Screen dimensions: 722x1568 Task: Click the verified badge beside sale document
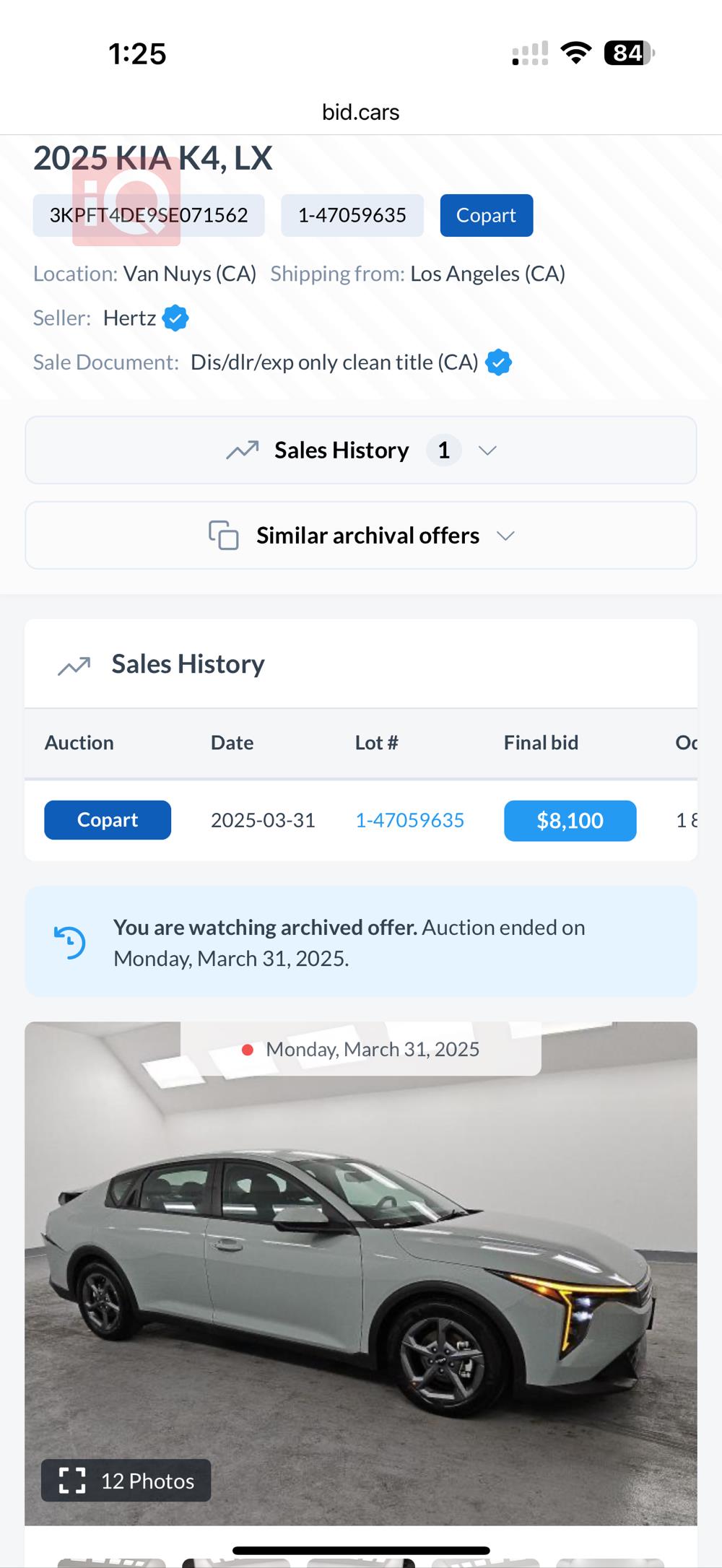point(498,362)
